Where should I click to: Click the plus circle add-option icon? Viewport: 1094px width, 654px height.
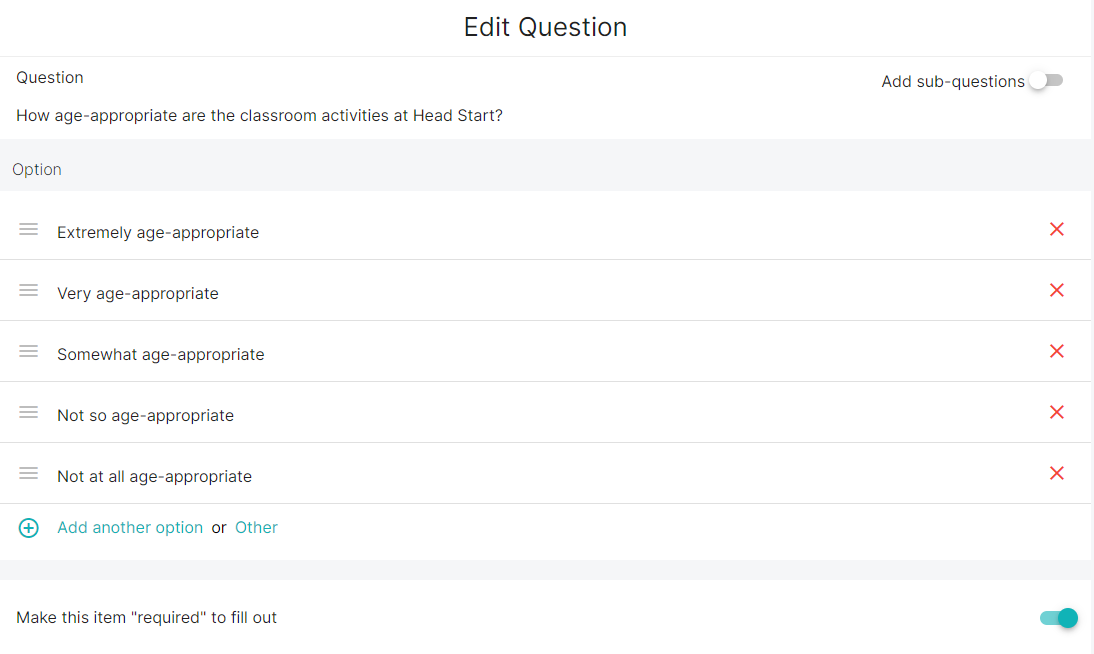pos(29,528)
